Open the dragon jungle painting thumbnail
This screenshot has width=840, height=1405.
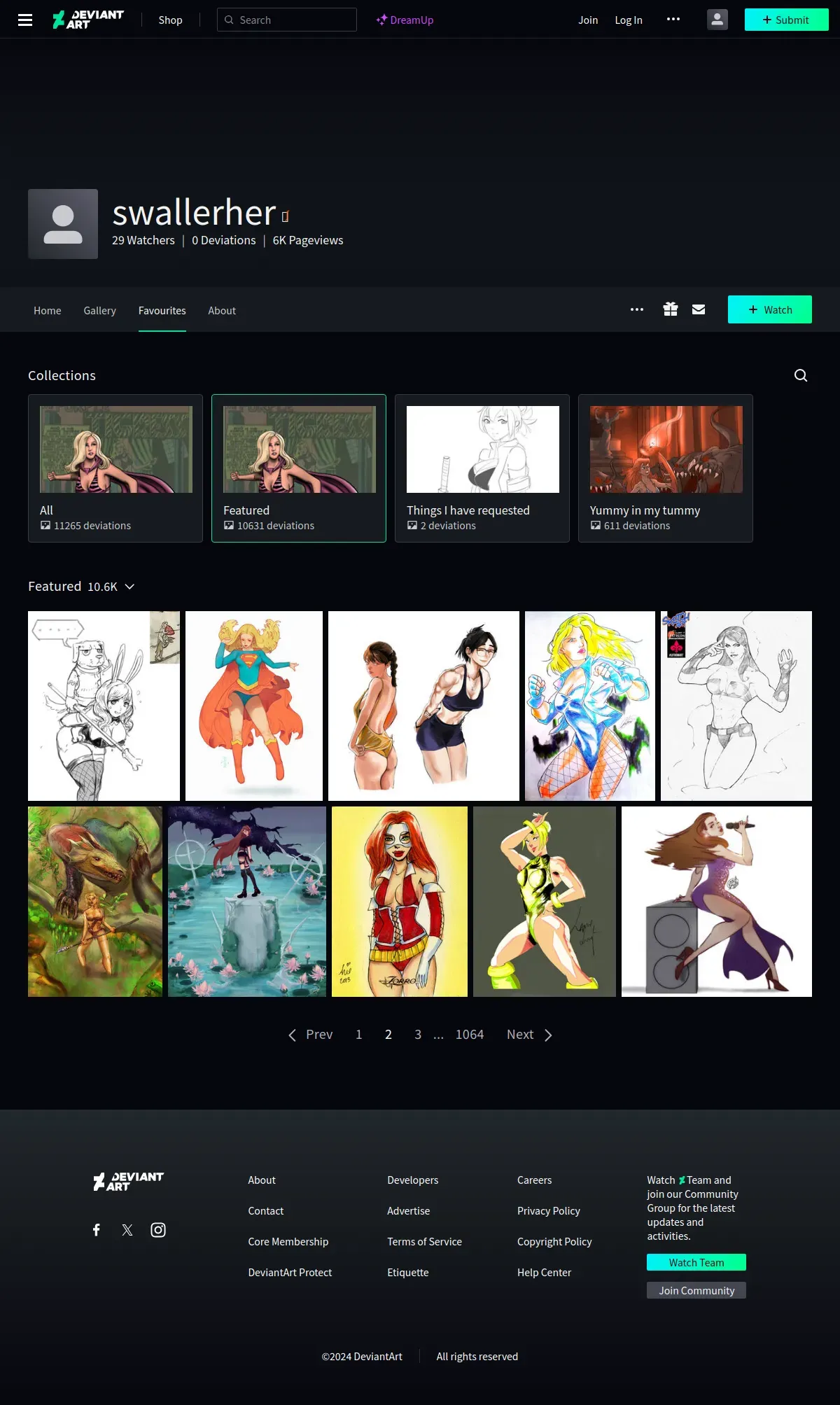(x=95, y=902)
